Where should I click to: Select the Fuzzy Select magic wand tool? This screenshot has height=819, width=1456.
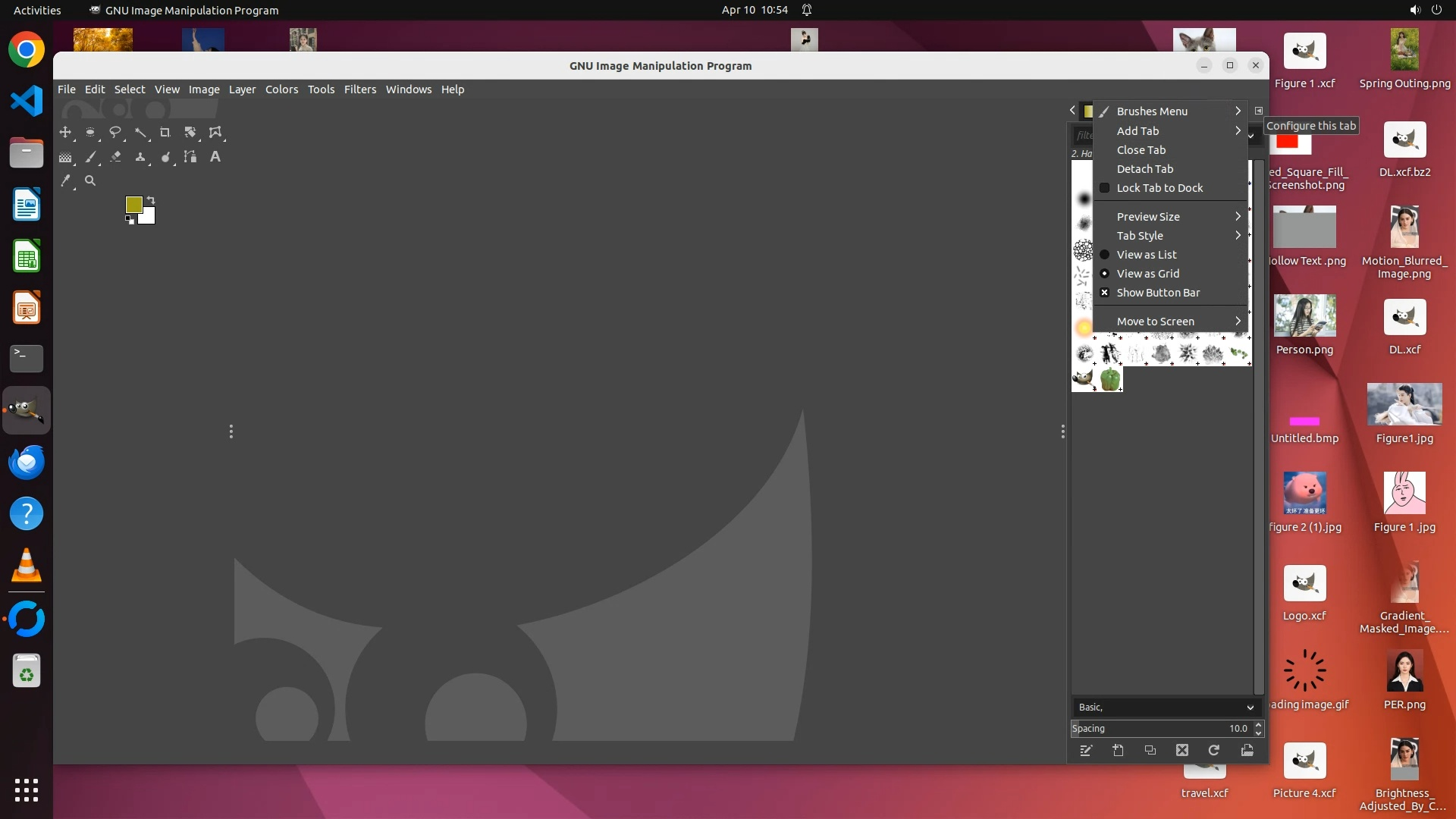[140, 132]
